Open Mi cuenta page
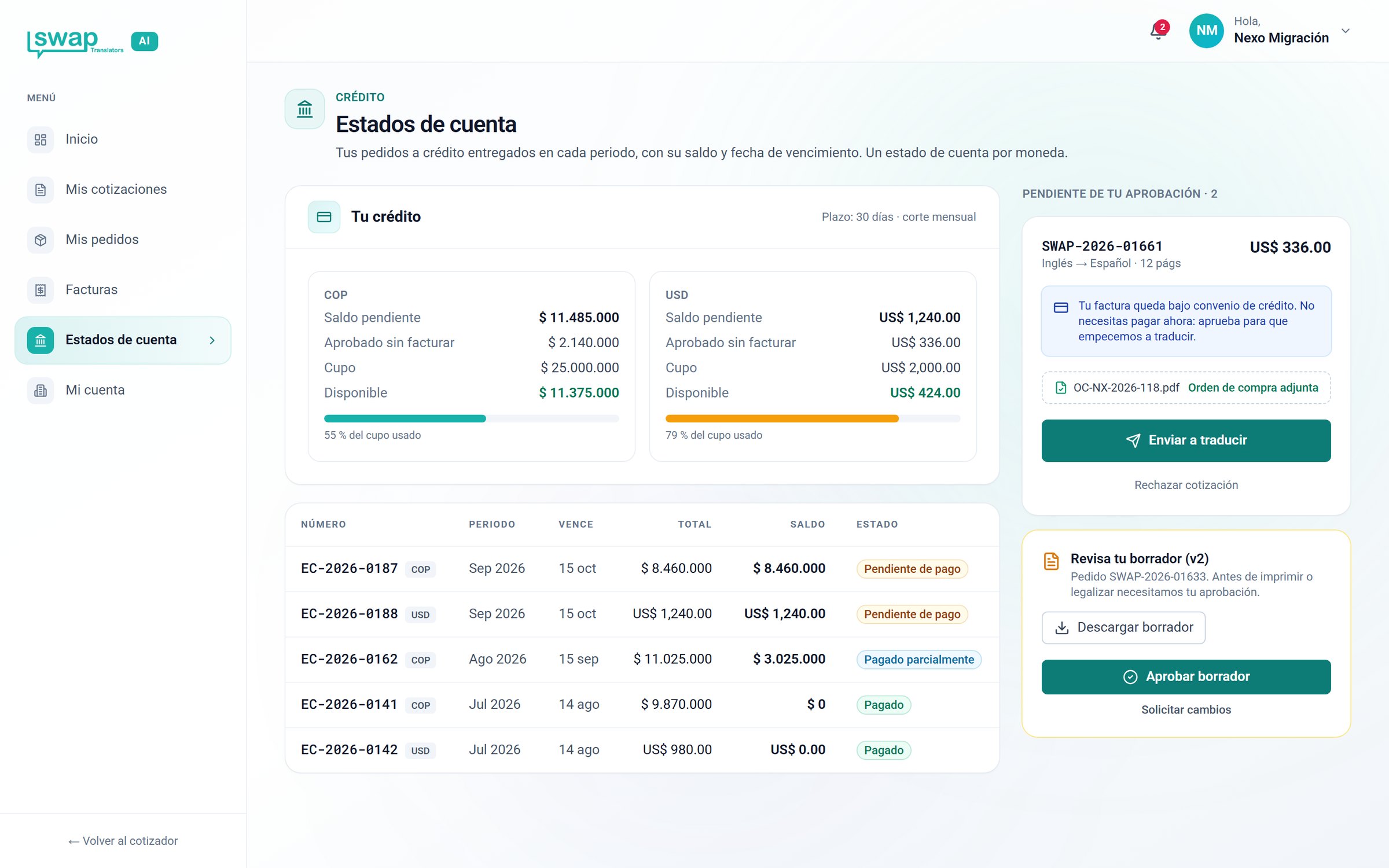 pos(123,391)
